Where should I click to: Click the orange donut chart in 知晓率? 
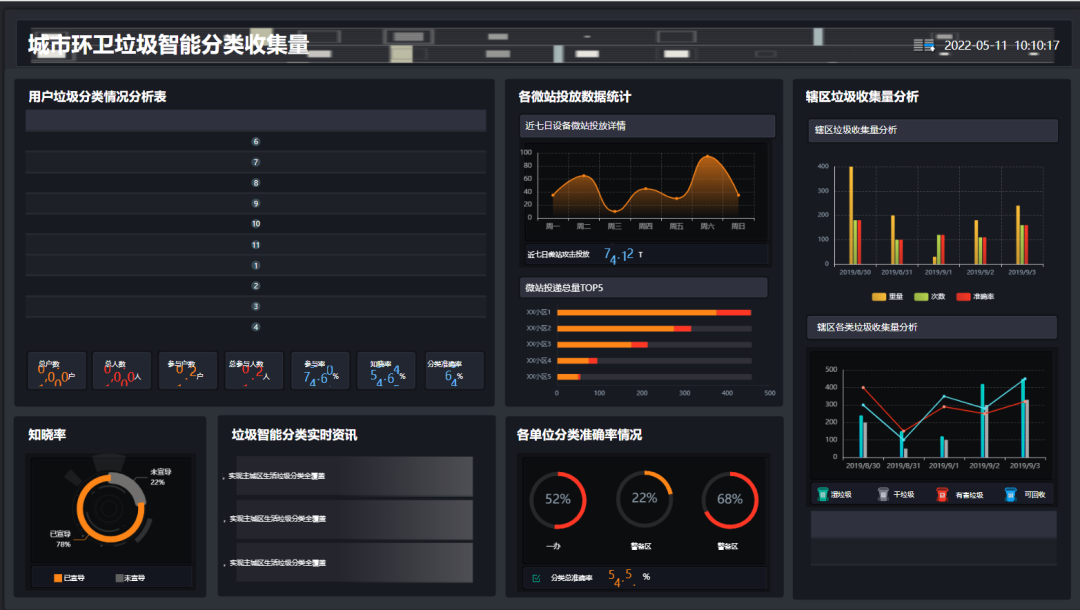click(x=110, y=508)
